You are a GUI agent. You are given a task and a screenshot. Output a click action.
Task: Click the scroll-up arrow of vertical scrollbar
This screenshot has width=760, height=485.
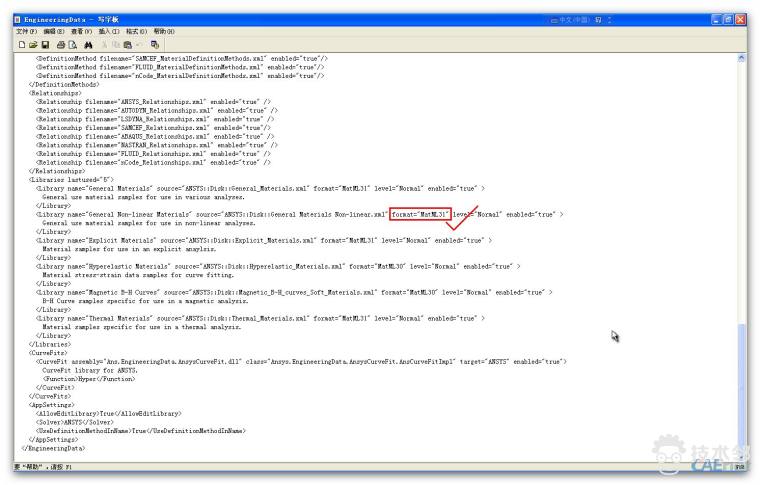tap(741, 59)
